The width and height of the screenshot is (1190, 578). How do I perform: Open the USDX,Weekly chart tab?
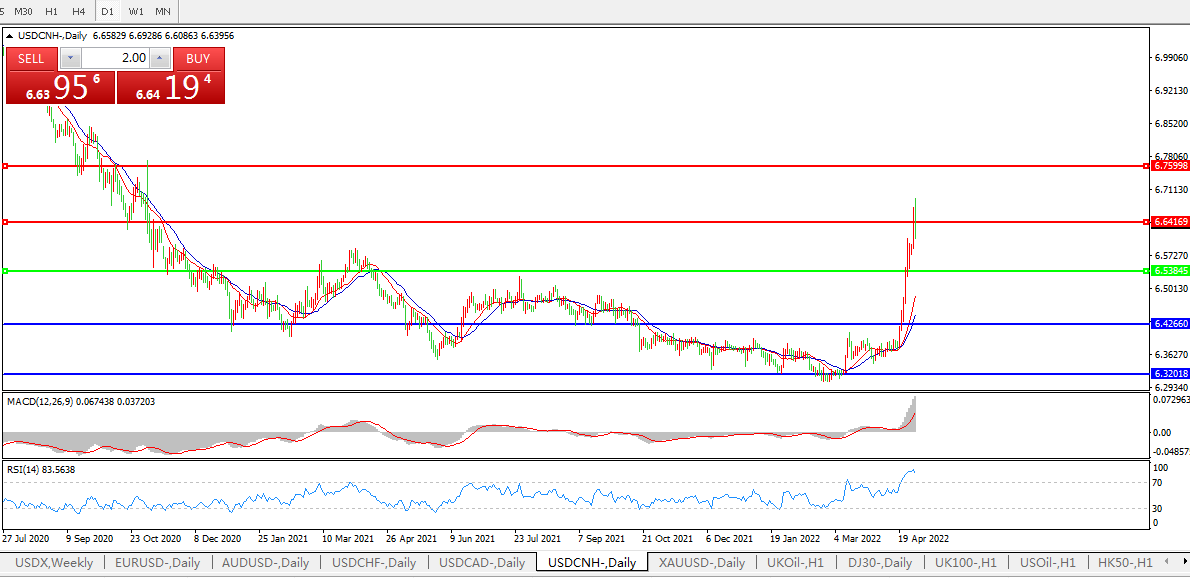pos(54,563)
